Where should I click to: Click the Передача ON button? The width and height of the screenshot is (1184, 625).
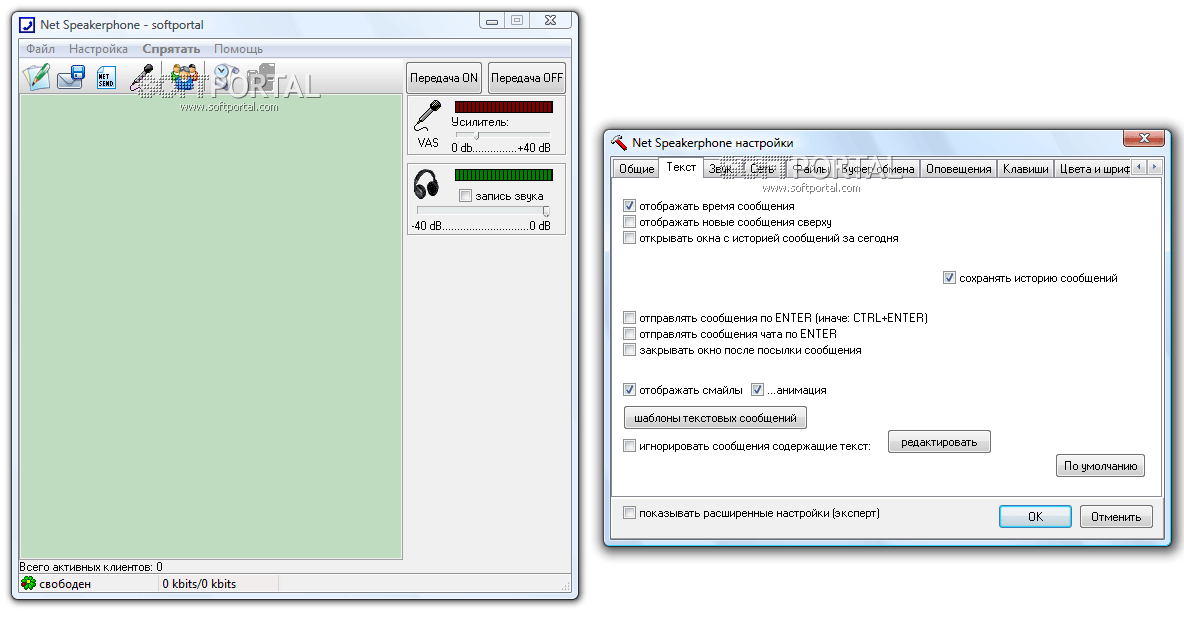444,78
